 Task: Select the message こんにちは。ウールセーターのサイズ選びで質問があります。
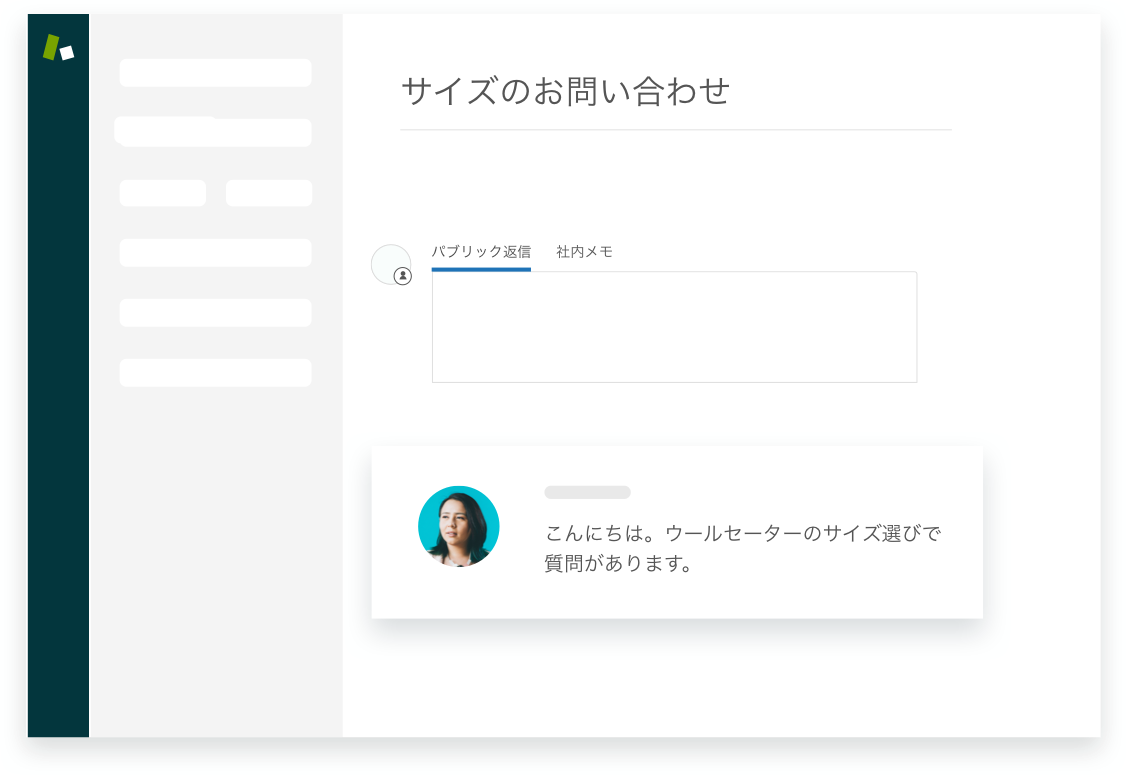point(743,548)
